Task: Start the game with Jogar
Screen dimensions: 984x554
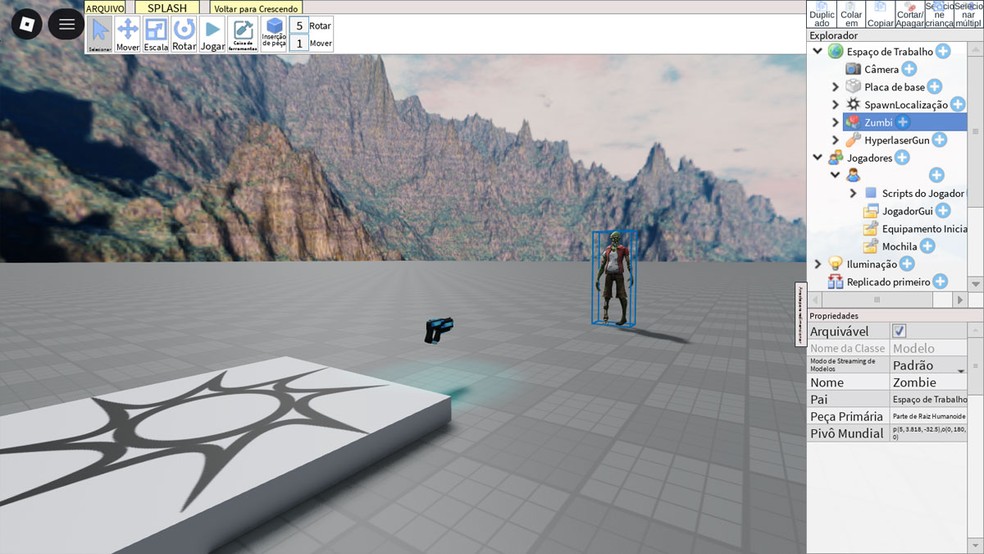Action: click(x=213, y=35)
